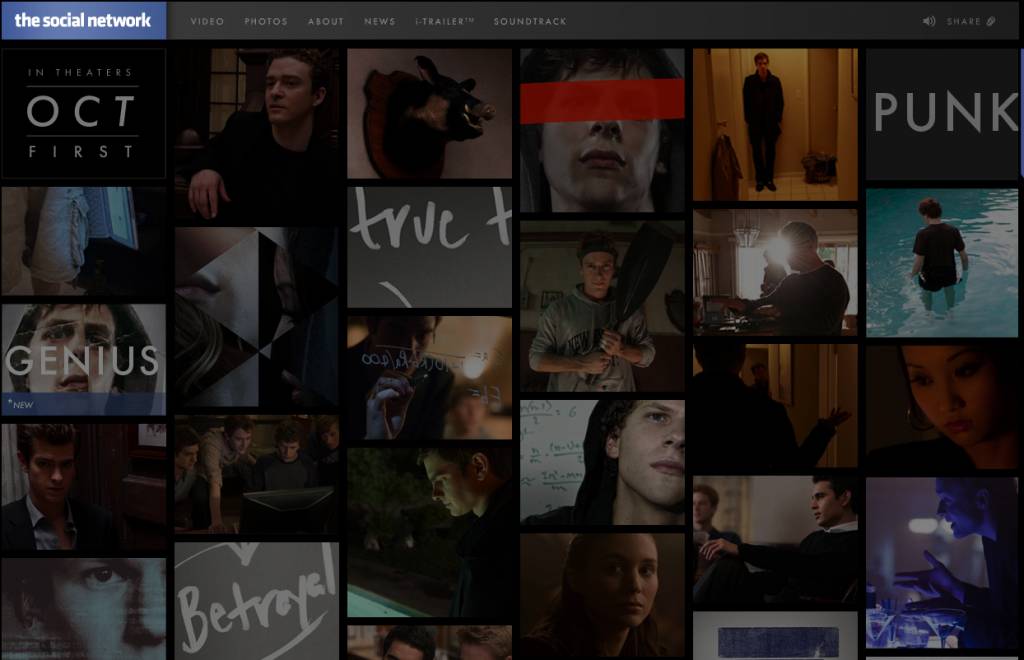
Task: Open the PUNK text tile
Action: tap(942, 114)
